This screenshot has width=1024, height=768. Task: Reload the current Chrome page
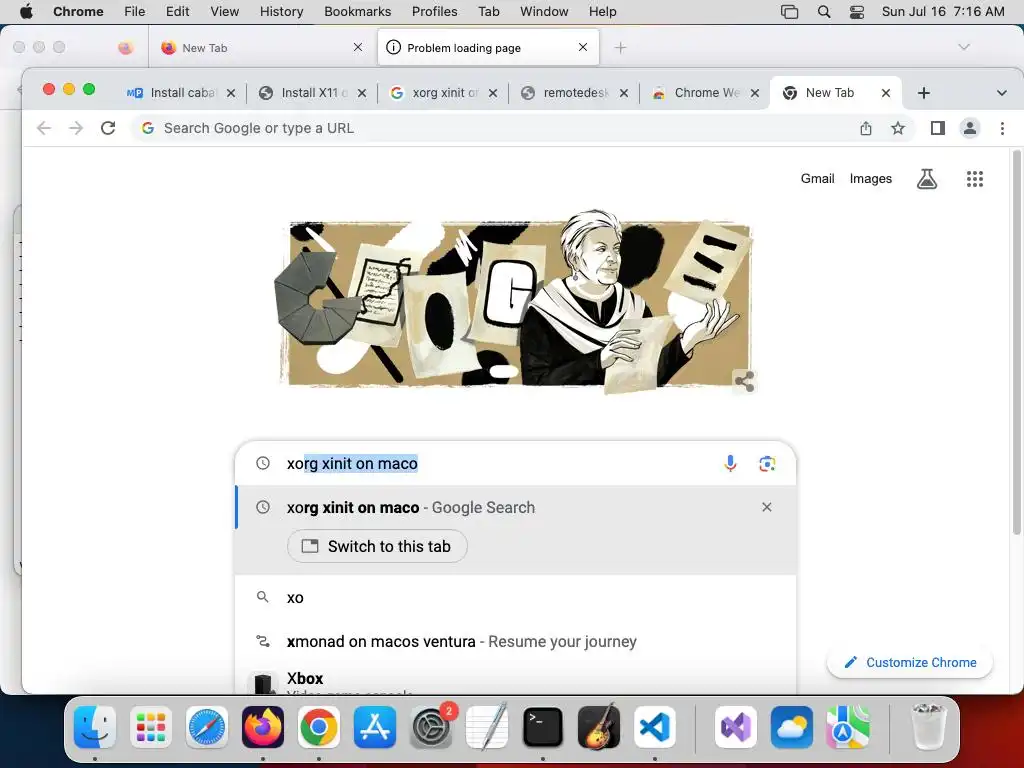pyautogui.click(x=108, y=128)
